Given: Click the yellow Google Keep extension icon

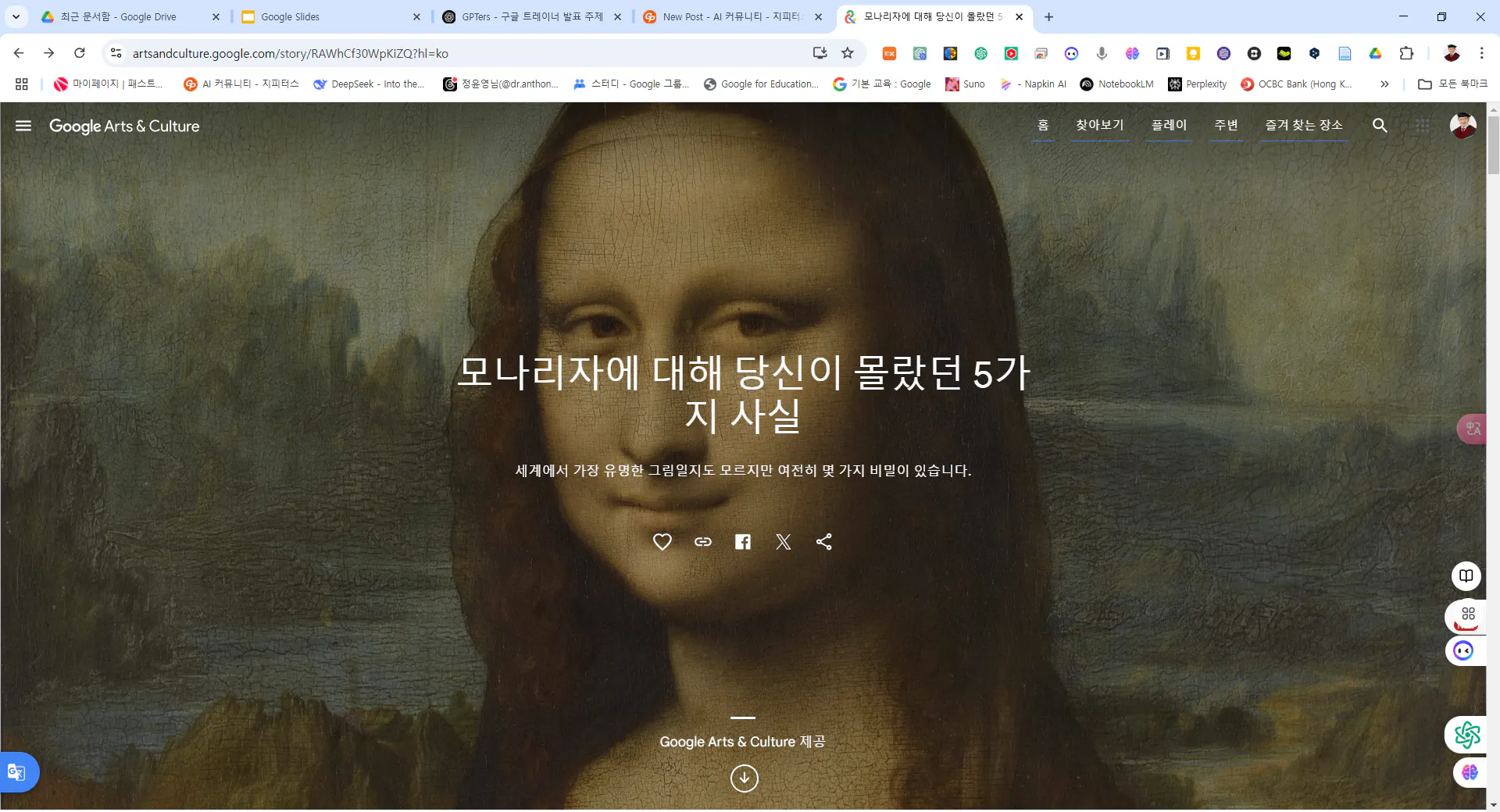Looking at the screenshot, I should click(1193, 53).
